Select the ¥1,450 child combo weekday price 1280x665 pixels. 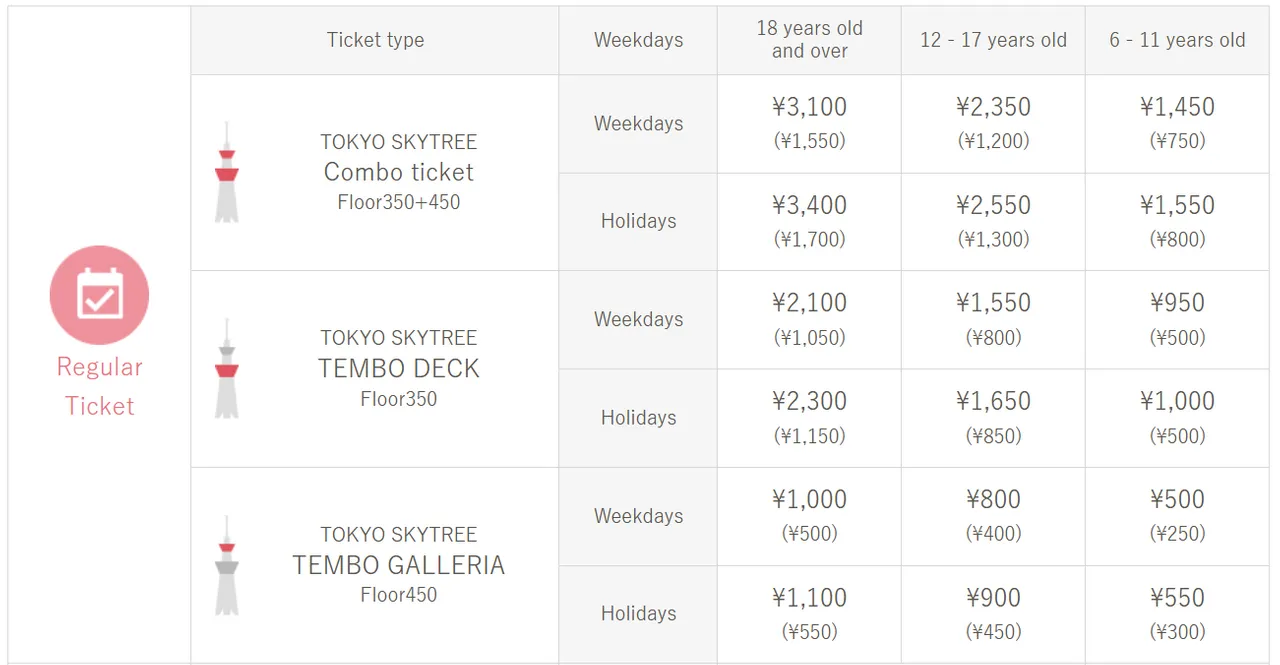click(x=1177, y=107)
